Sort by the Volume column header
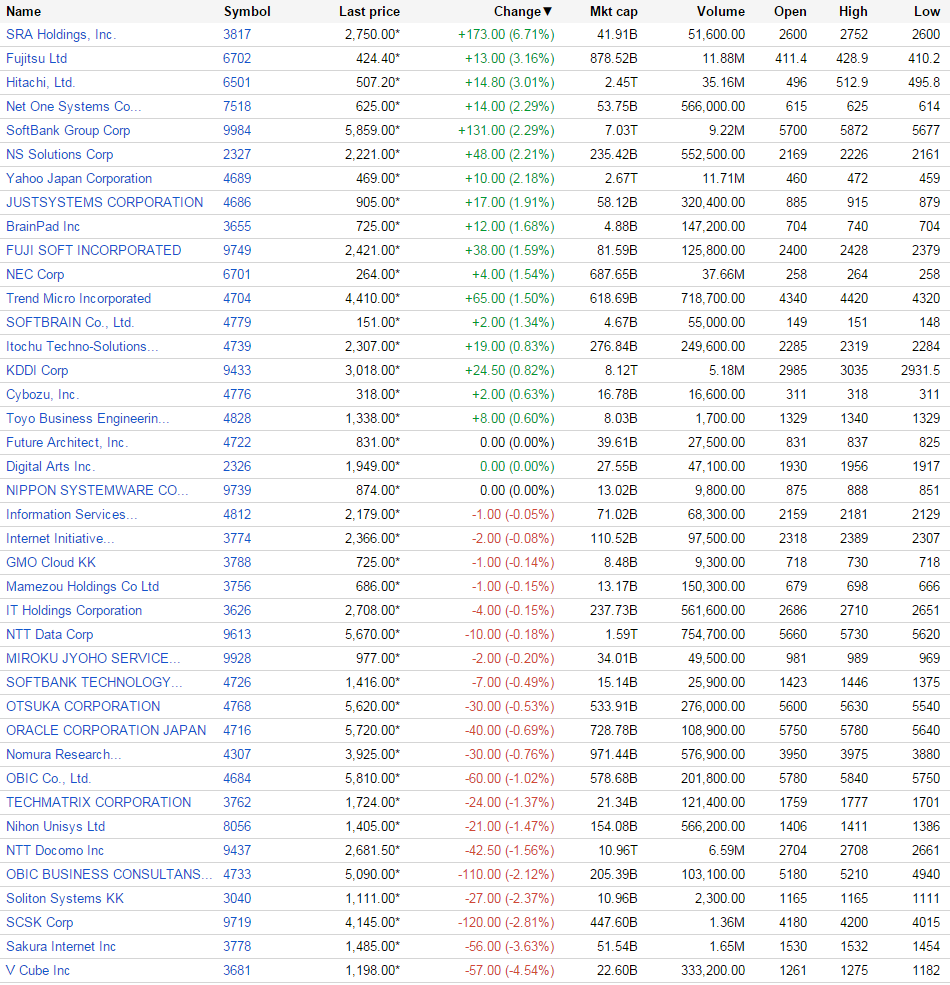Image resolution: width=950 pixels, height=985 pixels. 721,11
